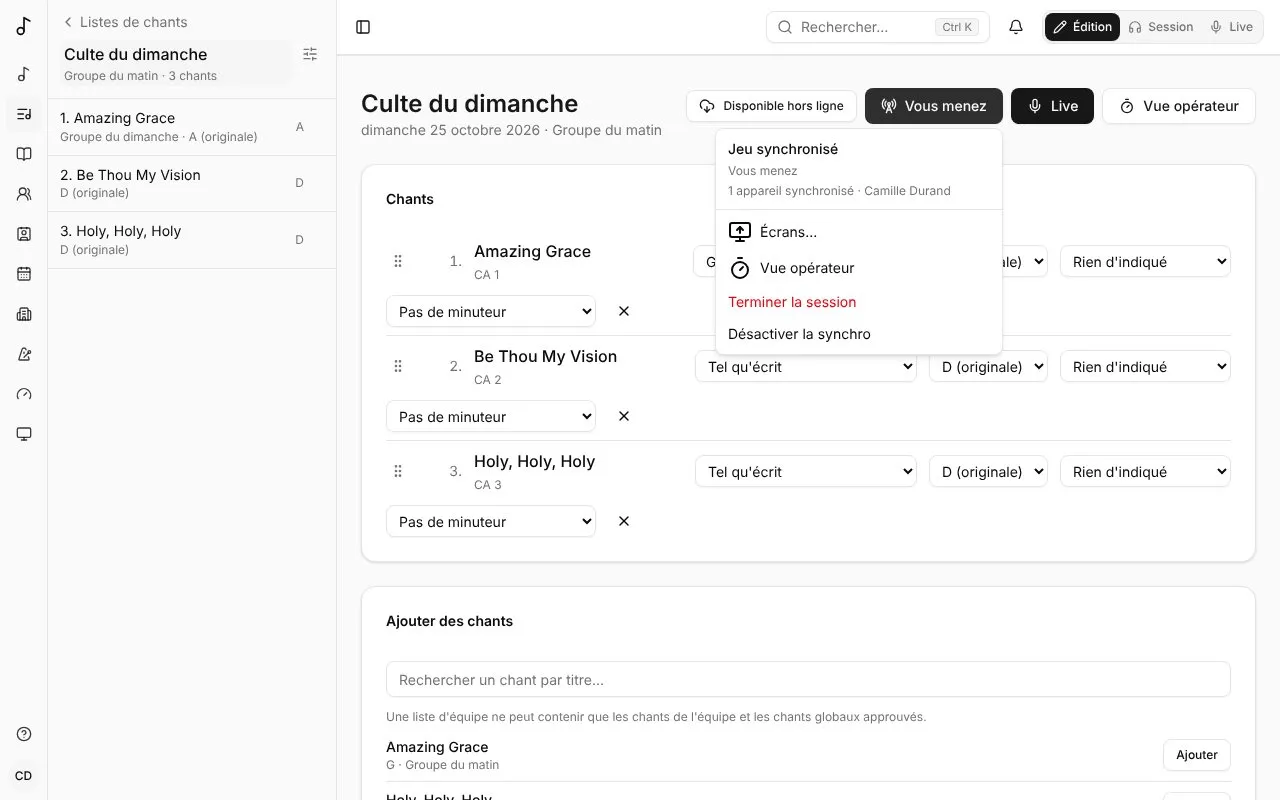Add Amazing Grace with Ajouter button
This screenshot has height=800, width=1280.
tap(1197, 755)
